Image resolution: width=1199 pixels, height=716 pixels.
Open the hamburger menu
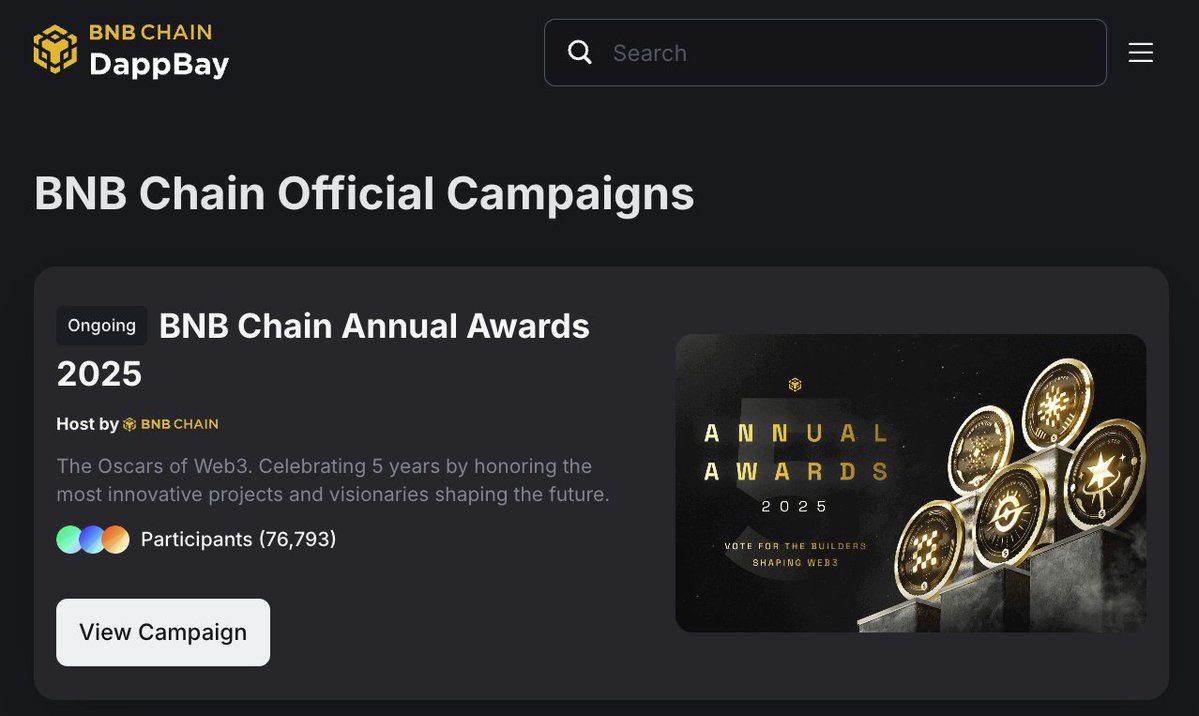1141,53
